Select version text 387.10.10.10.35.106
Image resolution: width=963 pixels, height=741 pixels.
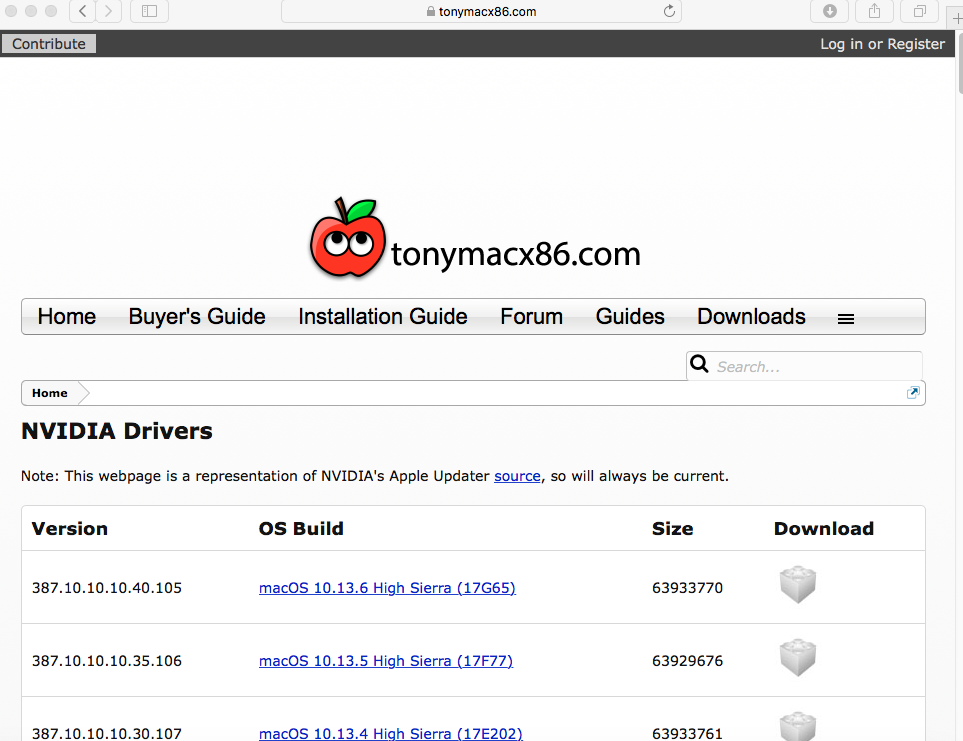107,661
